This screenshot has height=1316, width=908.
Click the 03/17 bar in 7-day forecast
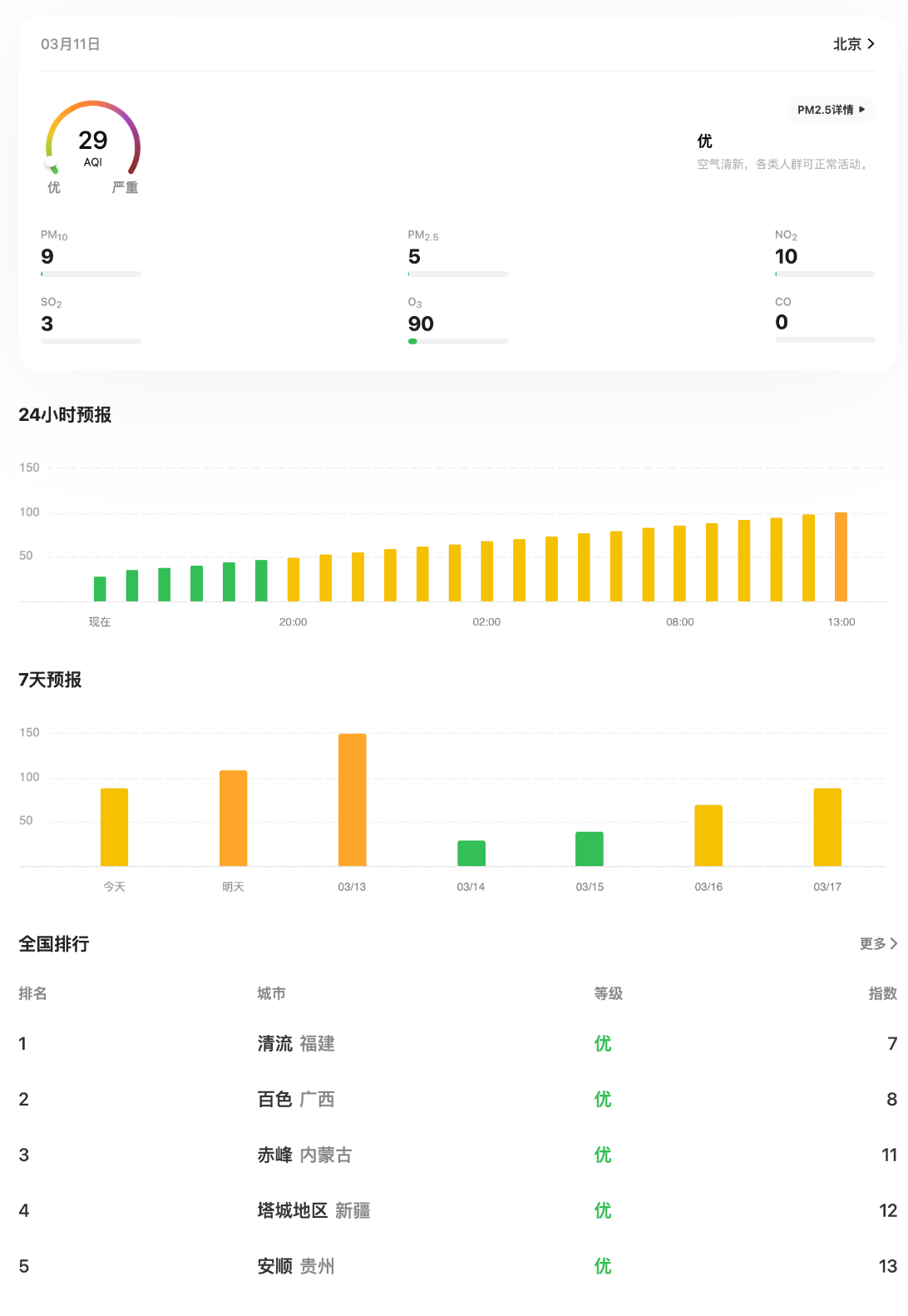click(827, 827)
